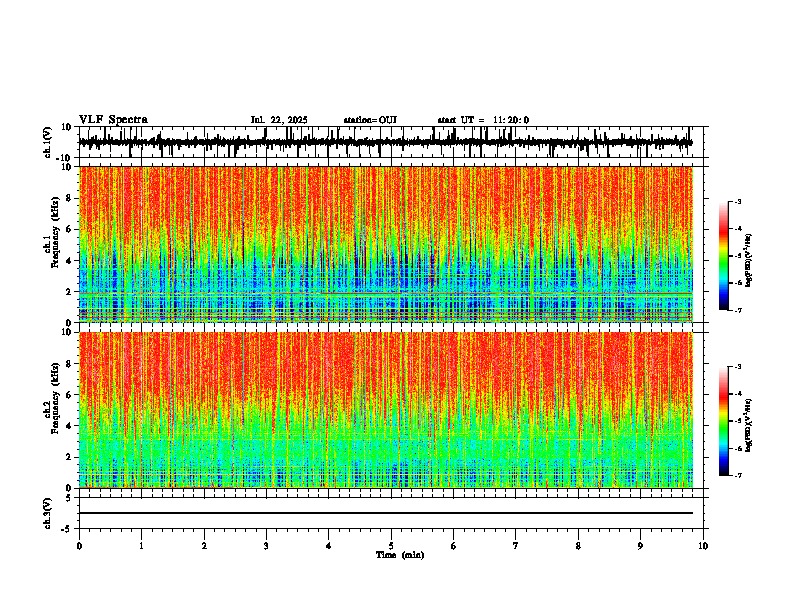Click the '-7' label on ch.1 colorbar

pos(738,310)
